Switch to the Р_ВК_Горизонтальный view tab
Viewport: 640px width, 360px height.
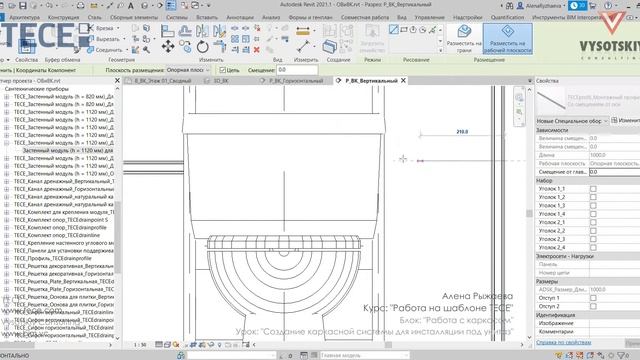(x=296, y=81)
